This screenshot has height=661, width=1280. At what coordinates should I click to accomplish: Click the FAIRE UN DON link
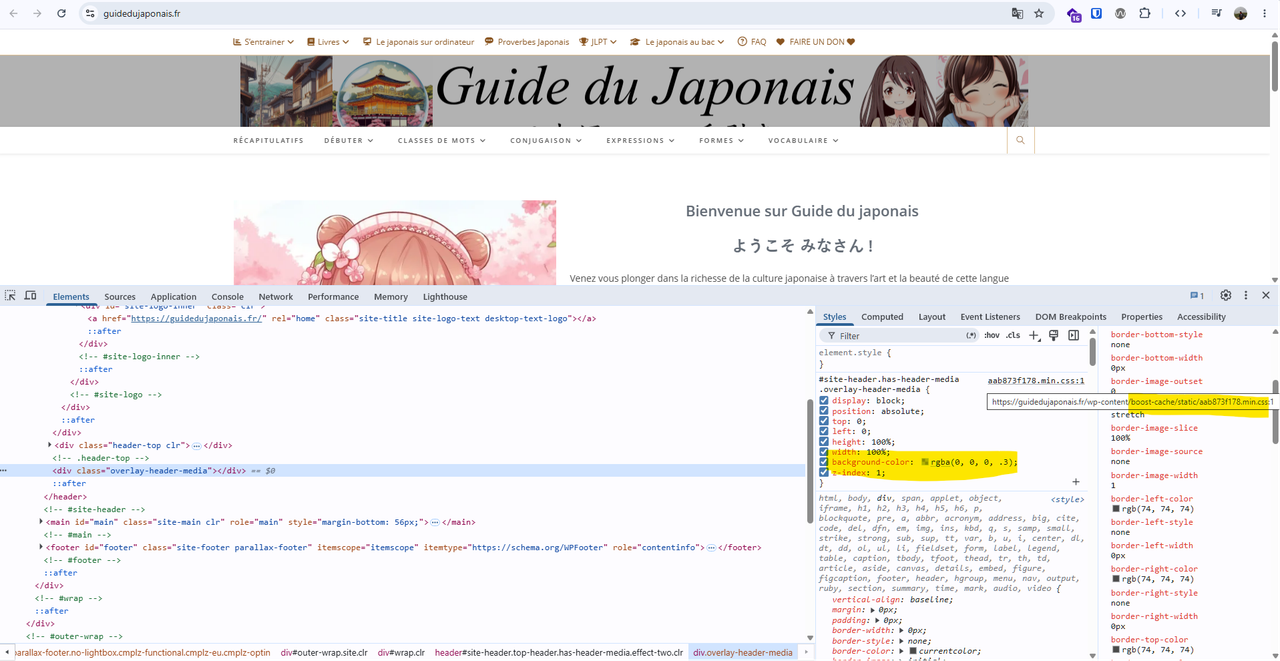point(816,42)
